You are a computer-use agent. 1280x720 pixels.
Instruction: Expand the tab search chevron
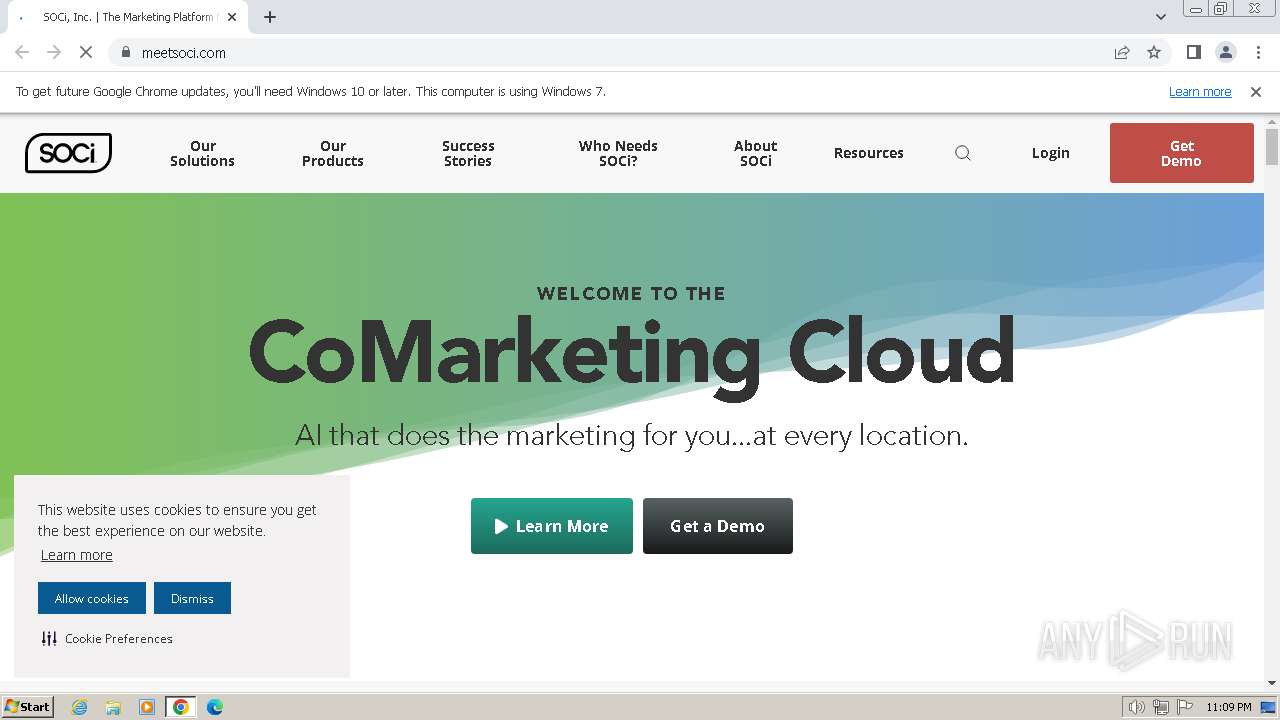1161,17
